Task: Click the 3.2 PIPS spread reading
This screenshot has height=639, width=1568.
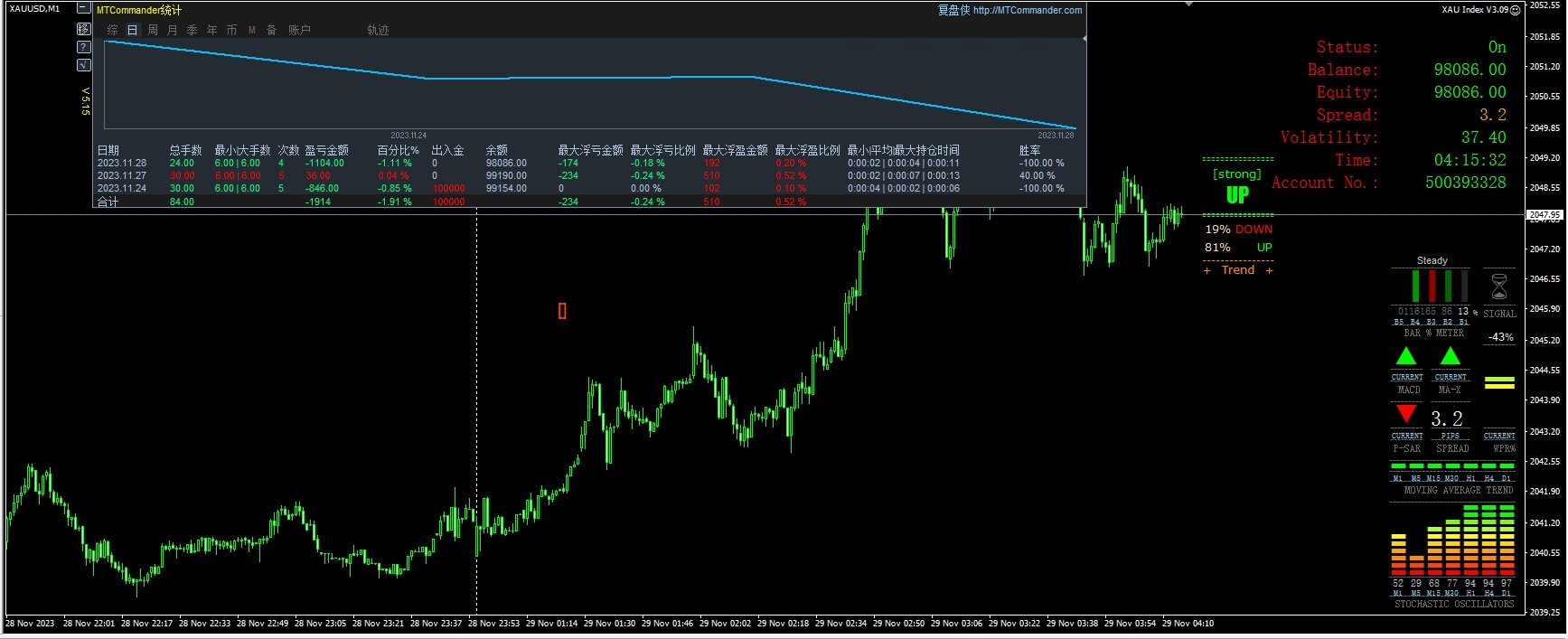Action: 1447,418
